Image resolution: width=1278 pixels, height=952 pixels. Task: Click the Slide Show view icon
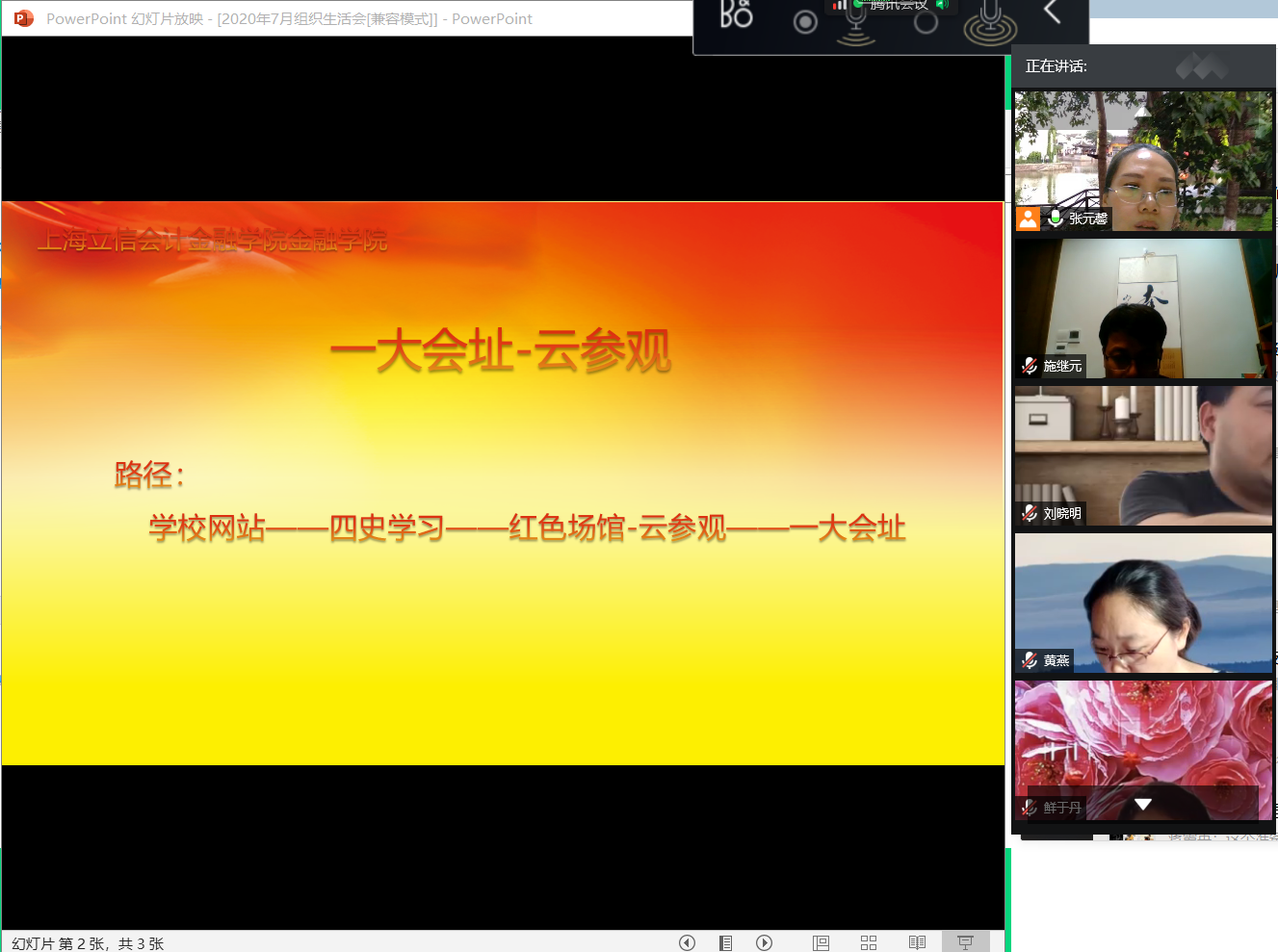click(965, 943)
